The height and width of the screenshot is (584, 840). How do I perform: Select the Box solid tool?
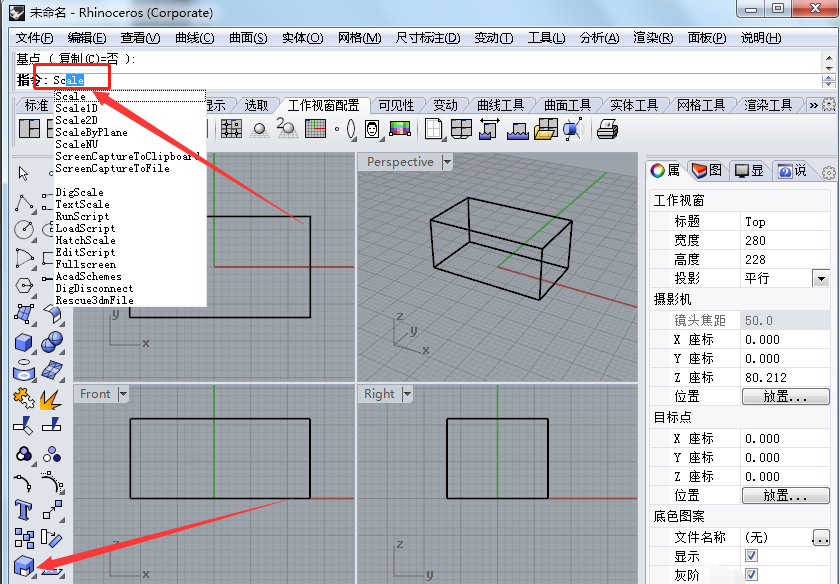(24, 342)
